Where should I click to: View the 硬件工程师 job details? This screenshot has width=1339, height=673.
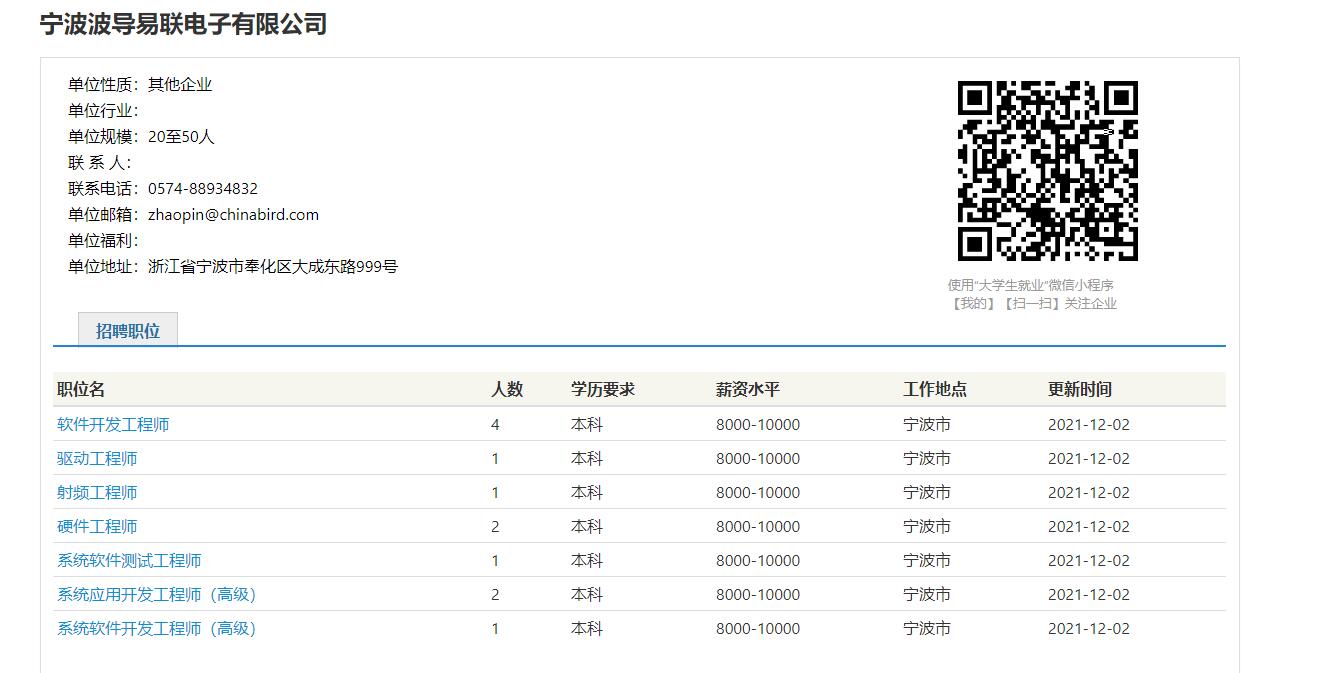coord(97,526)
